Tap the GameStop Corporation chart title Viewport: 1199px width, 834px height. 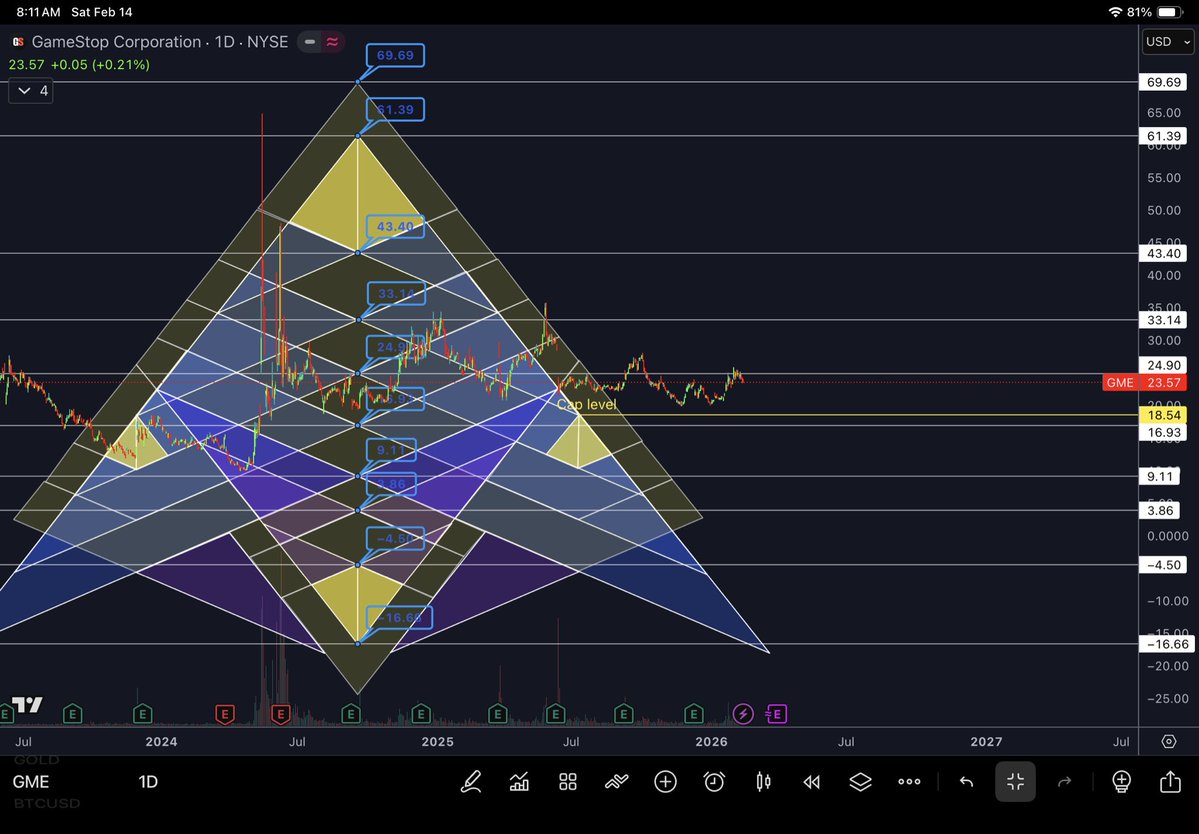[160, 42]
